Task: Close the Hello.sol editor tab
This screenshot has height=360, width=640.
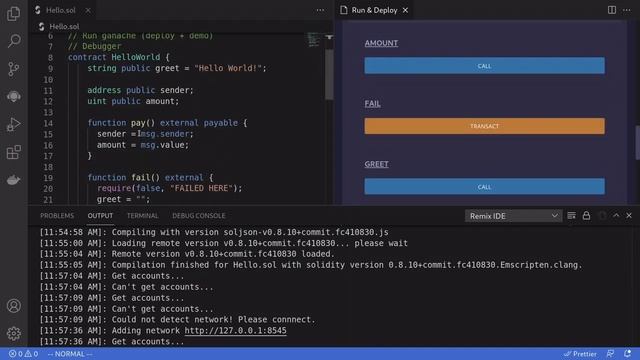Action: tap(88, 10)
